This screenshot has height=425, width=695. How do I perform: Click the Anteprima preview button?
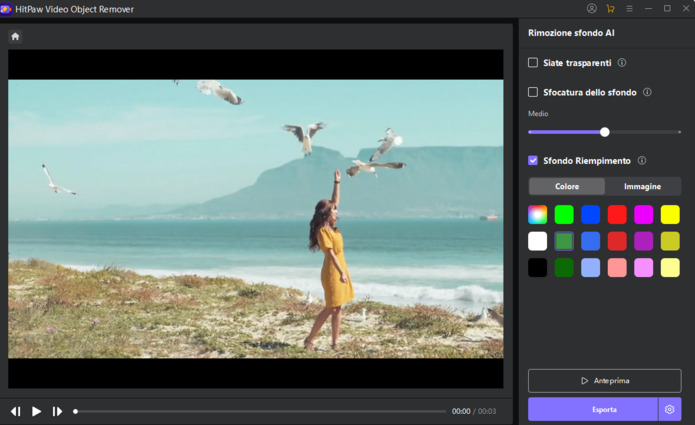click(x=604, y=380)
